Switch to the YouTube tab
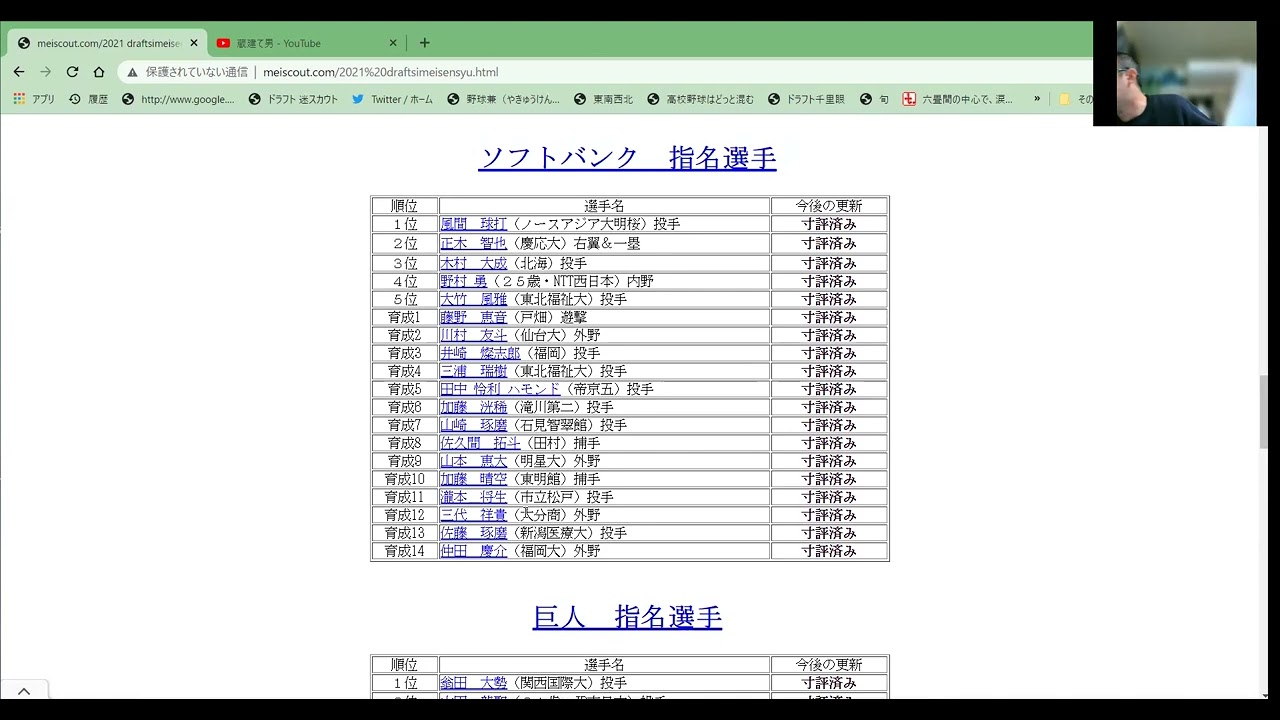 [300, 43]
